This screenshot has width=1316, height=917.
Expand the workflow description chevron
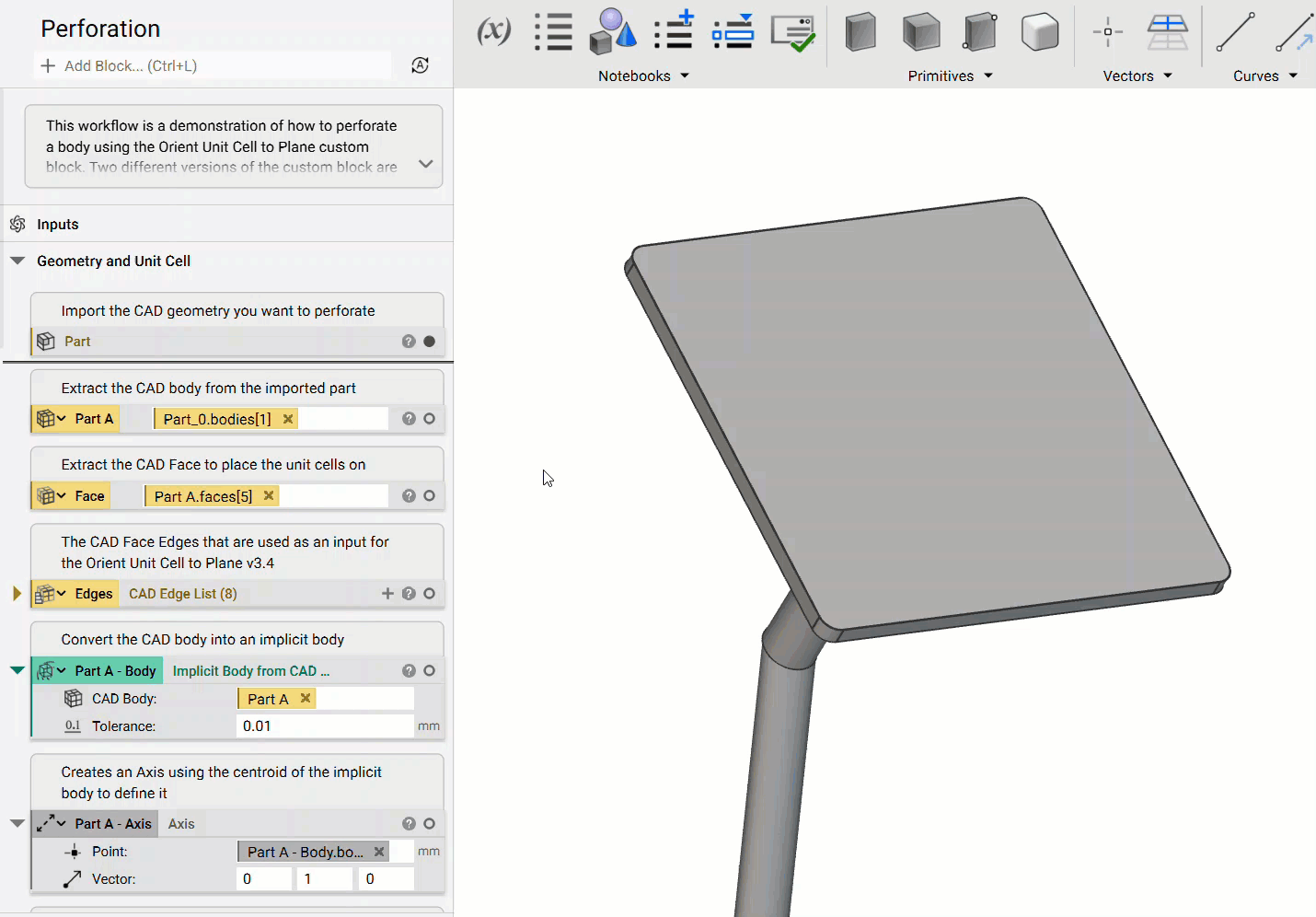(x=425, y=164)
